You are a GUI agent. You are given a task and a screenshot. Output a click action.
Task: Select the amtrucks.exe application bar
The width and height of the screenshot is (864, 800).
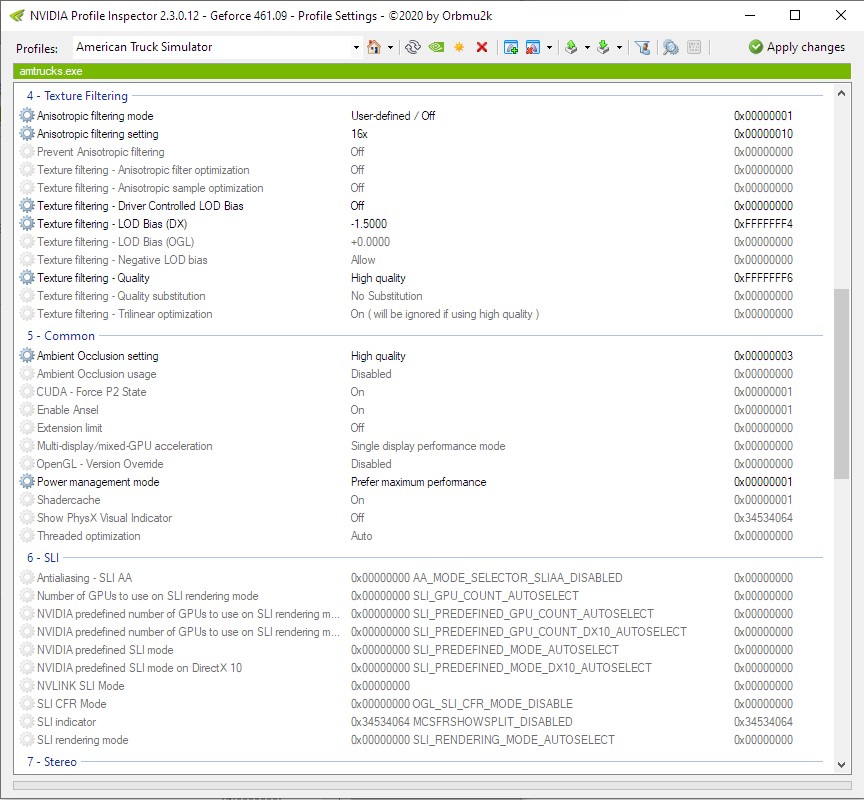click(431, 71)
